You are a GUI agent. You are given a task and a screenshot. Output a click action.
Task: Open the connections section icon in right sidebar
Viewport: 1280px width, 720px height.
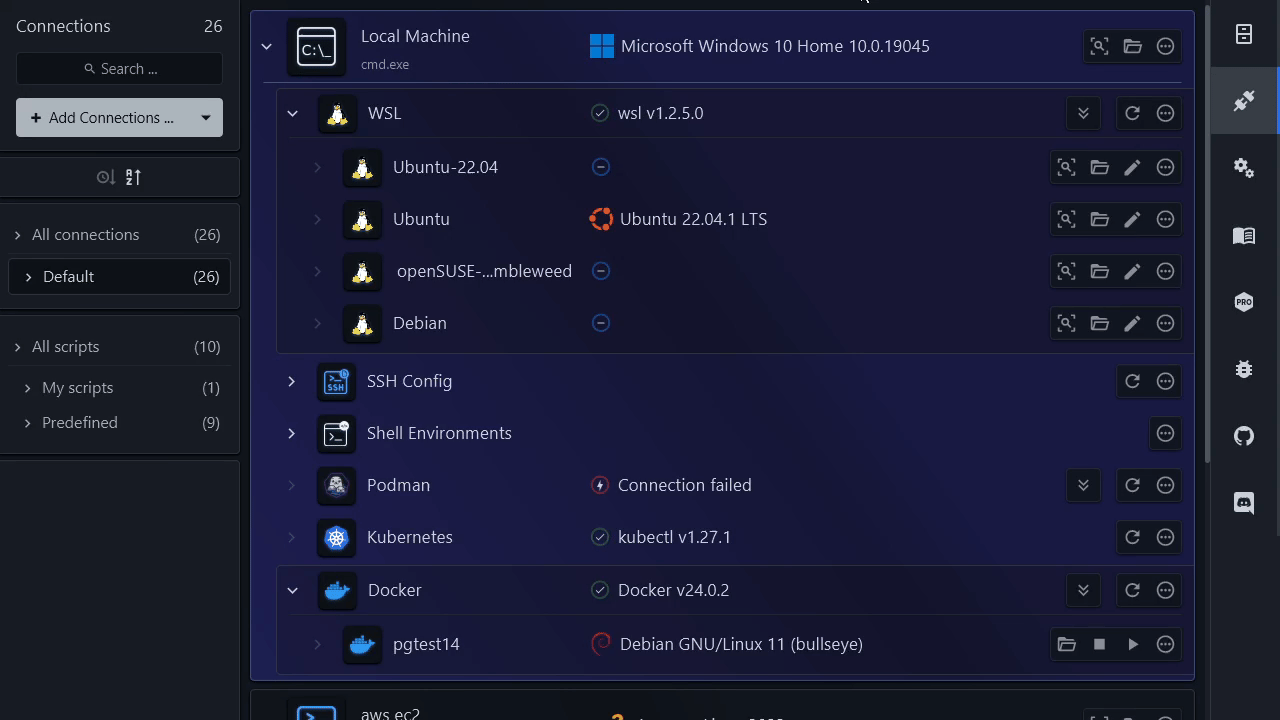[1244, 101]
